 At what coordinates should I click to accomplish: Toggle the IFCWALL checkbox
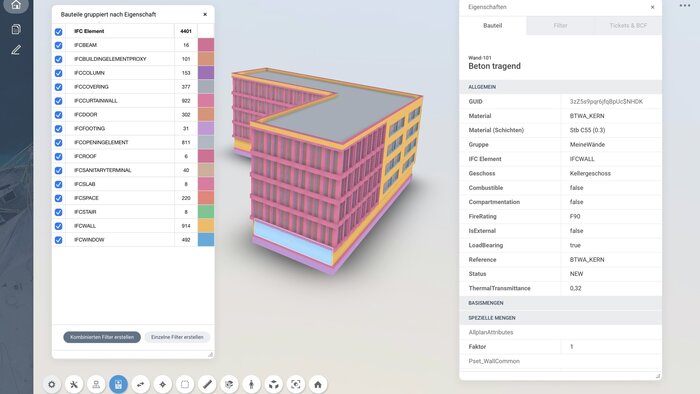(58, 226)
